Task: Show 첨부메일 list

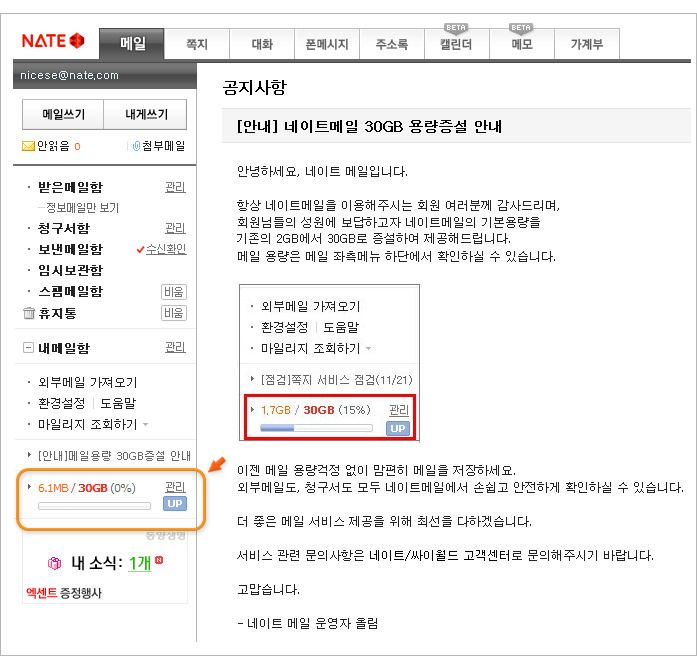Action: click(163, 146)
